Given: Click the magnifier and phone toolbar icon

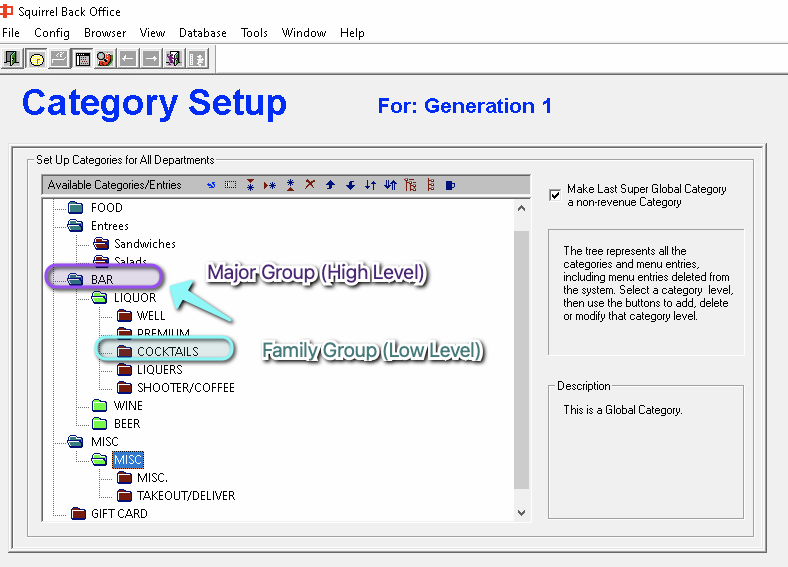Looking at the screenshot, I should click(x=105, y=59).
